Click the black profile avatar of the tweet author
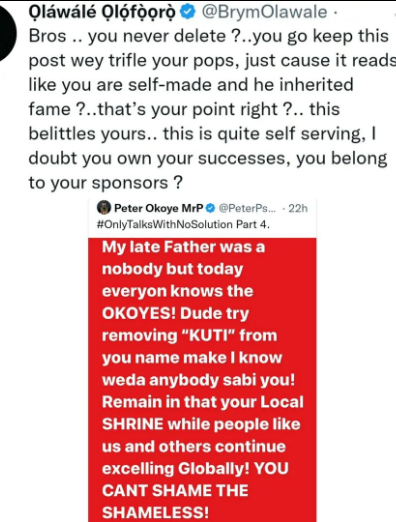396x522 pixels. [7, 32]
